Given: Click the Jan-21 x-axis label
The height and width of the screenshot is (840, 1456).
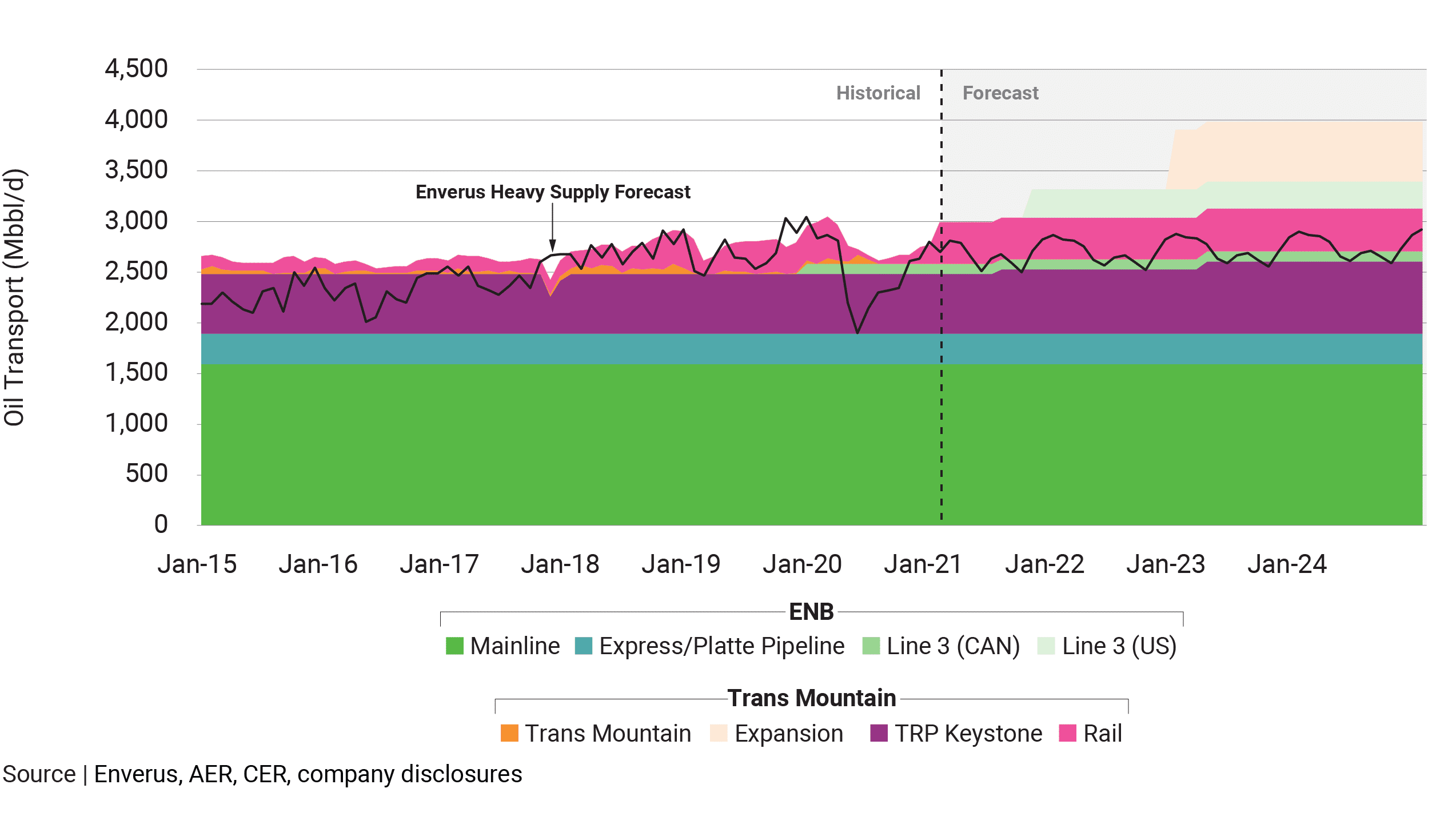Looking at the screenshot, I should point(923,564).
